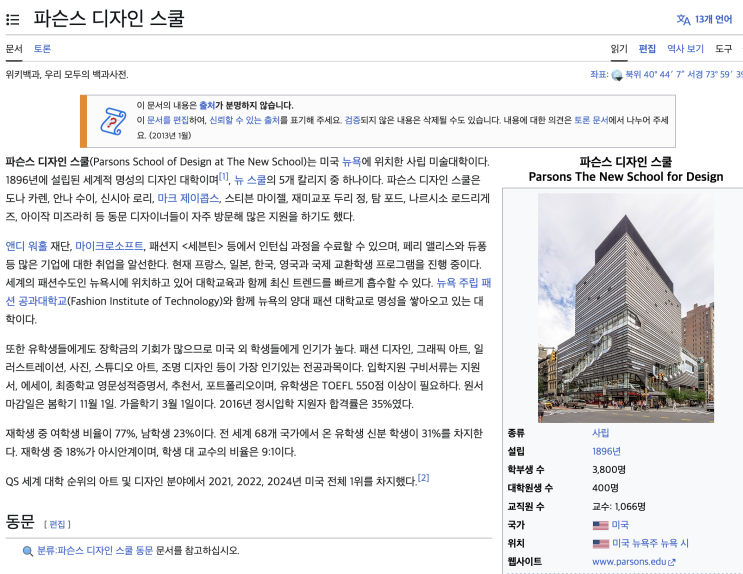The image size is (743, 574).
Task: Open the 뉴욕 주립 패션 공과대학교 link
Action: [x=463, y=283]
